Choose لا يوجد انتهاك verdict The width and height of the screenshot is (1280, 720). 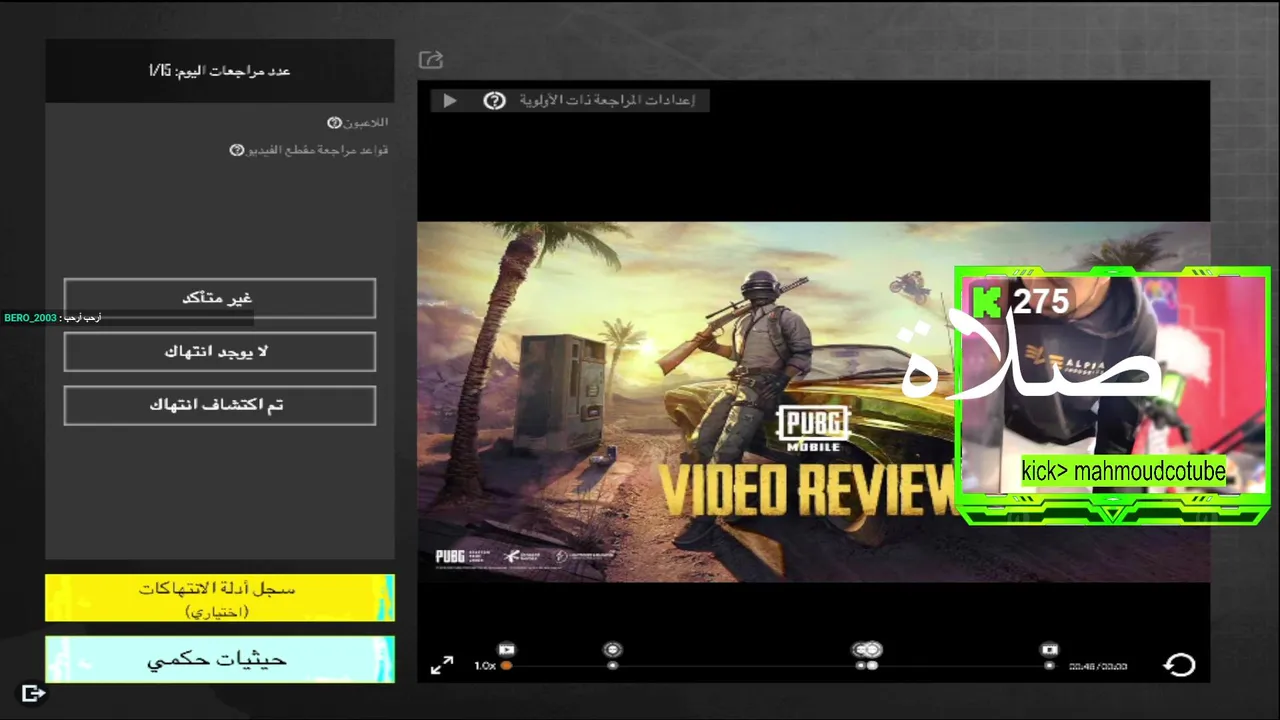219,351
